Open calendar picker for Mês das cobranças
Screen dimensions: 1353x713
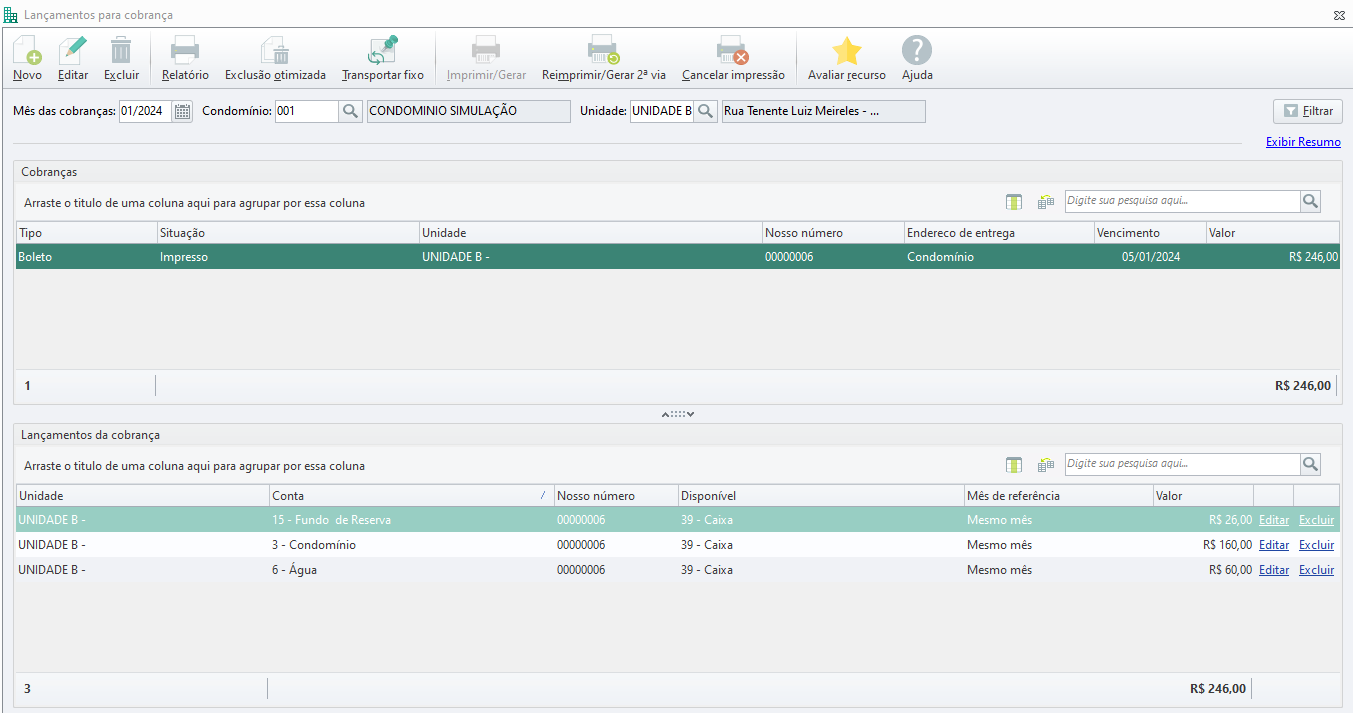point(182,111)
